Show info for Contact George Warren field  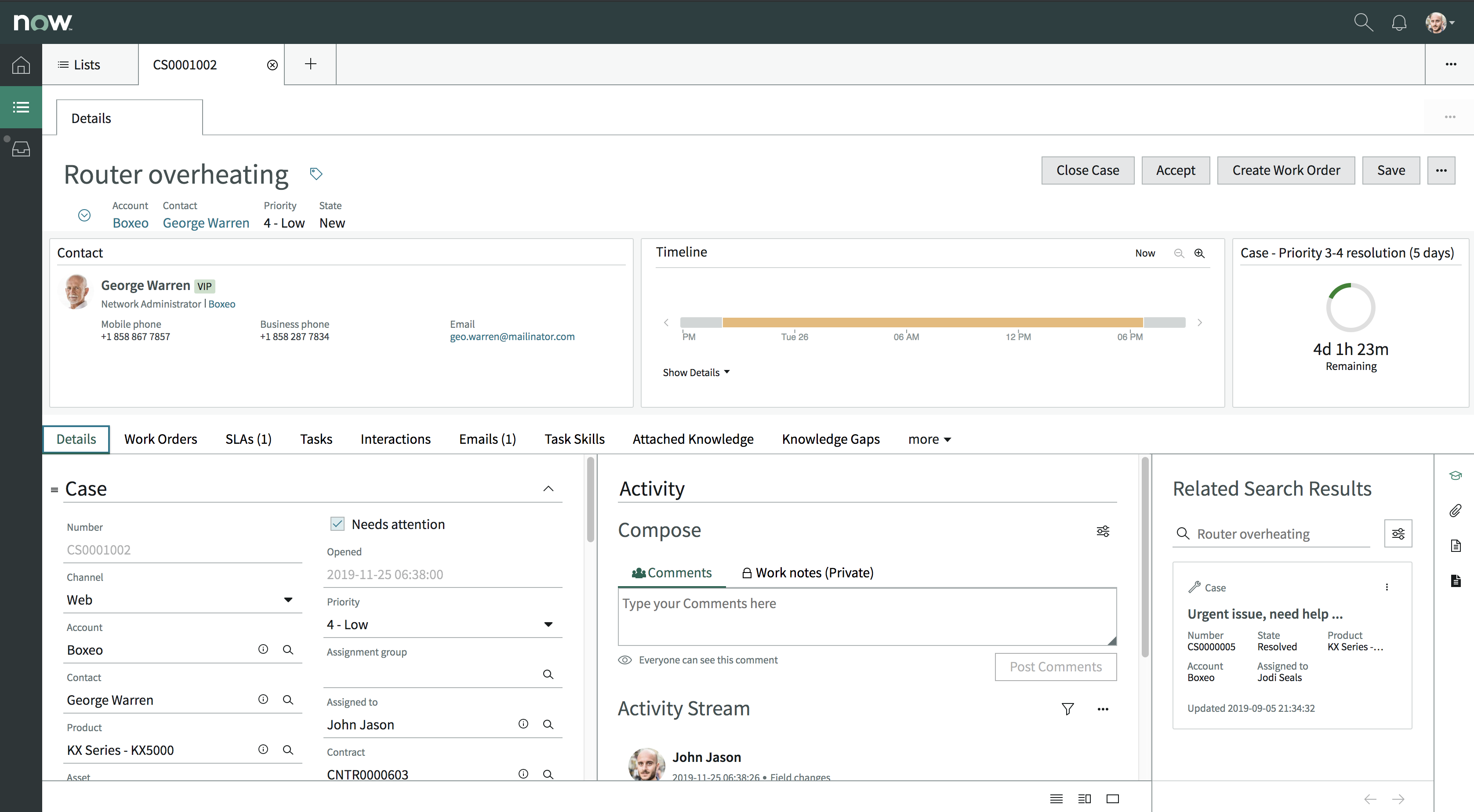pos(263,699)
